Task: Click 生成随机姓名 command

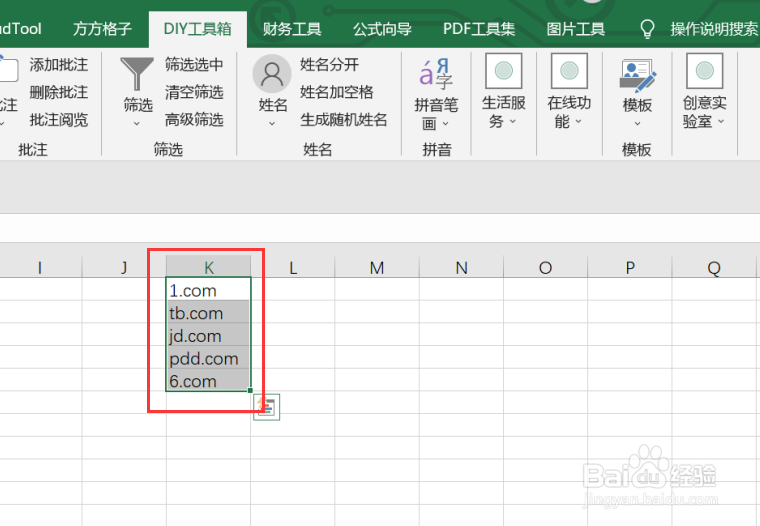Action: coord(344,119)
